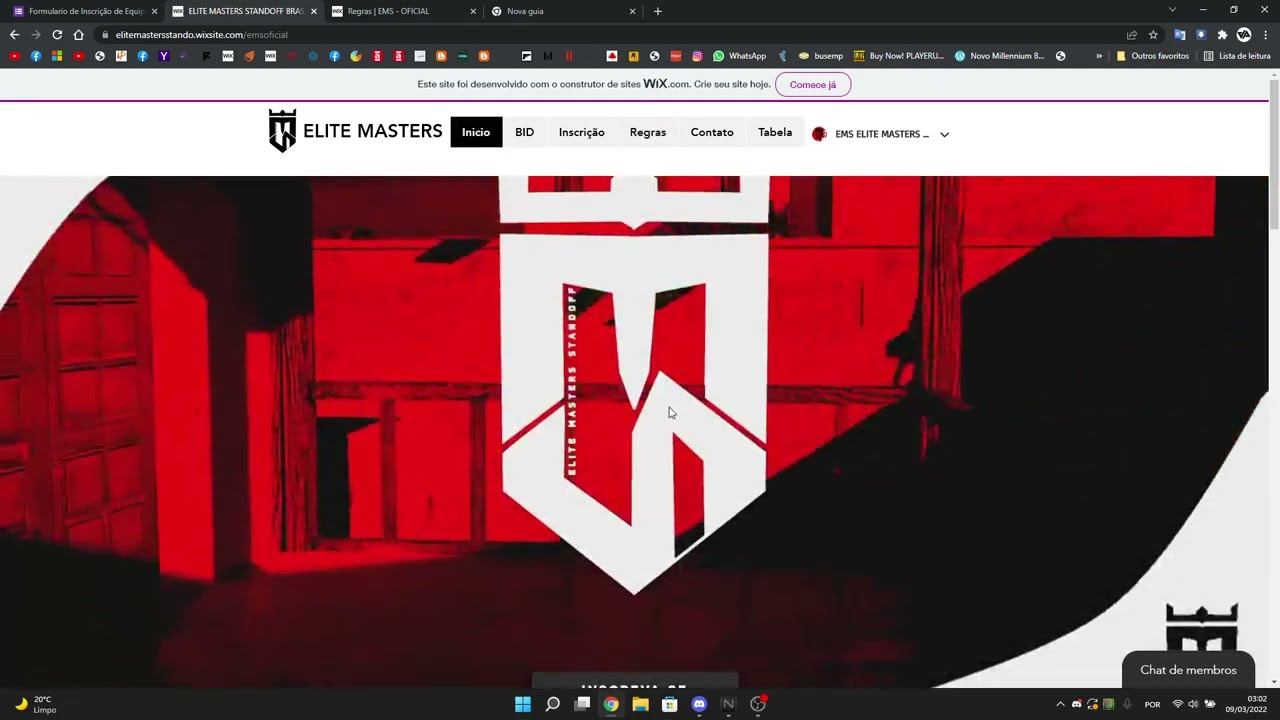Screen dimensions: 1280x720
Task: Open the Chrome three-dot menu
Action: (1265, 35)
